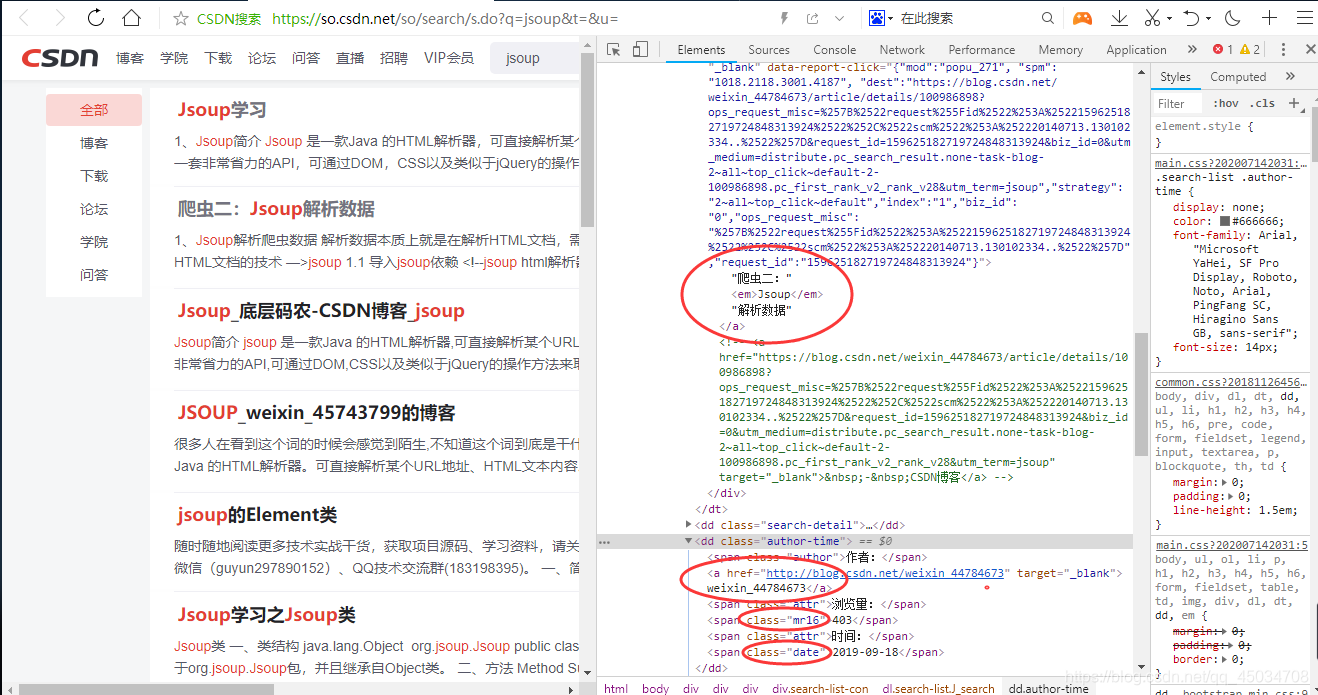Screen dimensions: 1318x695
Task: Open the game controller icon in toolbar
Action: [x=1082, y=18]
